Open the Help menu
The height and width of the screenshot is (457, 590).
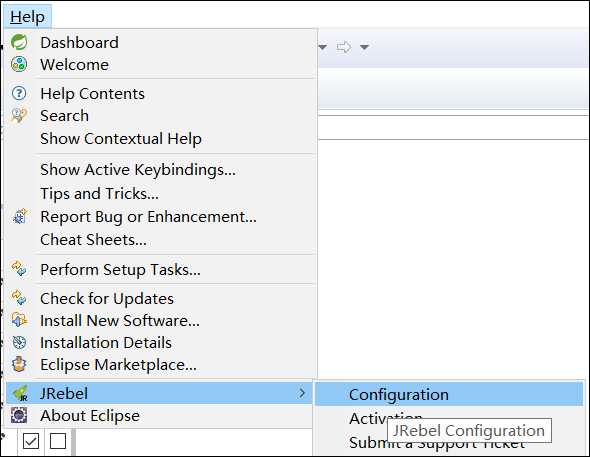click(27, 17)
